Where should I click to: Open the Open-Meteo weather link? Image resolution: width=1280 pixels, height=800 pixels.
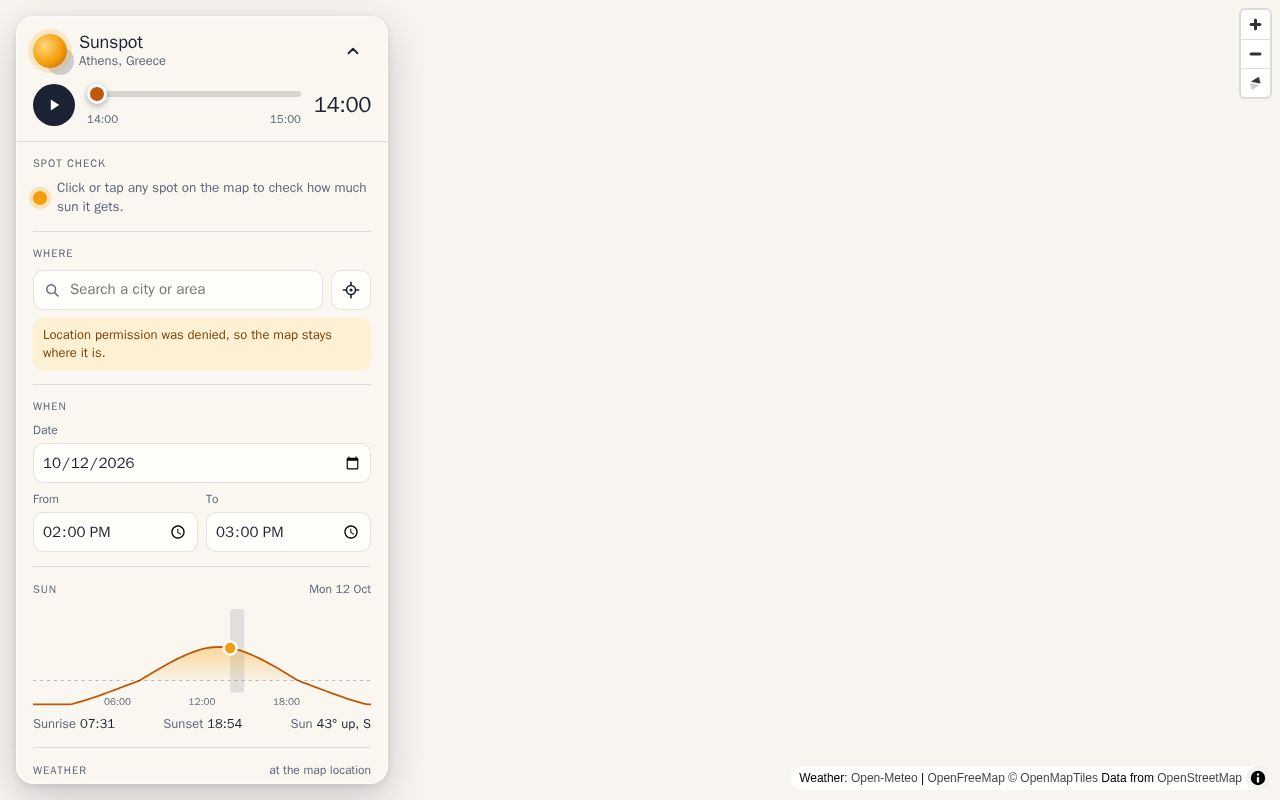884,778
